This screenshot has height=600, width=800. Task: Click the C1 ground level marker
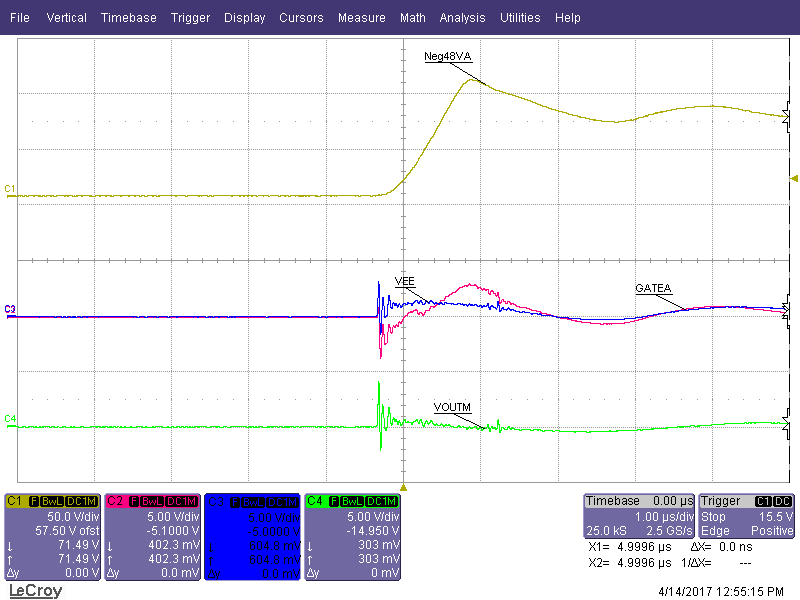10,188
